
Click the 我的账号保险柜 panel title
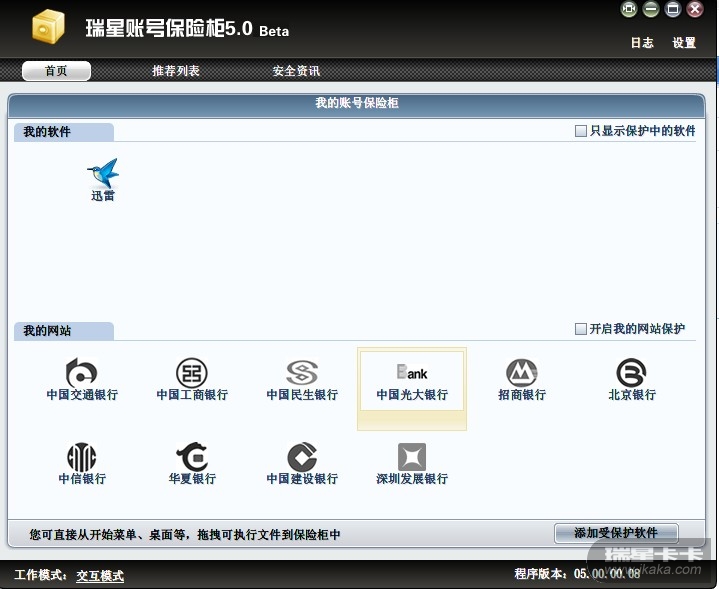(x=357, y=103)
